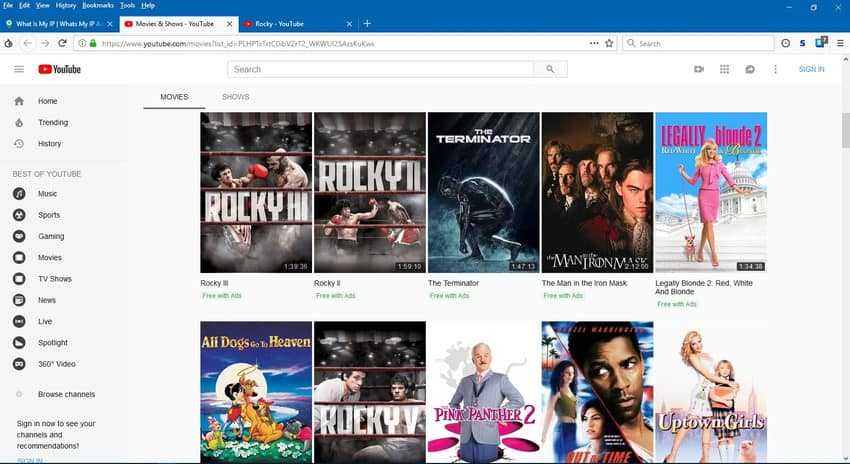This screenshot has height=464, width=850.
Task: Click The Terminator title link
Action: pyautogui.click(x=453, y=283)
